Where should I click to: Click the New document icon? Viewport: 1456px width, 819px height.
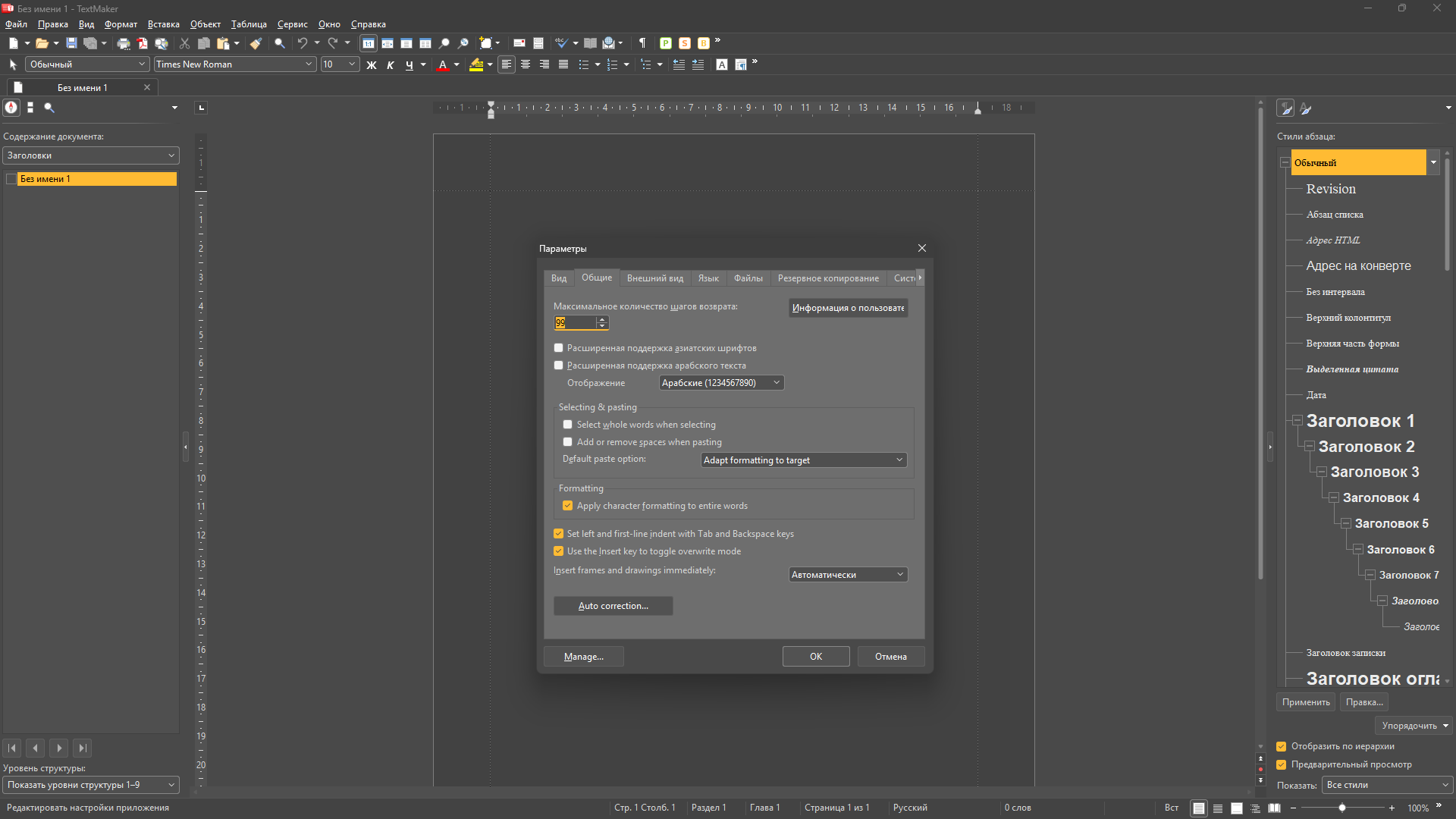coord(13,43)
